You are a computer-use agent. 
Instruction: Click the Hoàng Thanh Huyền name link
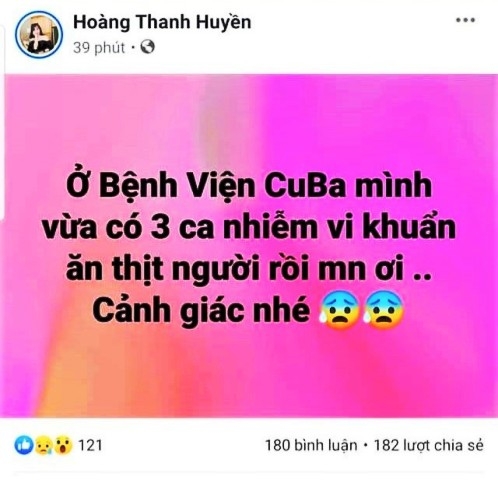162,22
